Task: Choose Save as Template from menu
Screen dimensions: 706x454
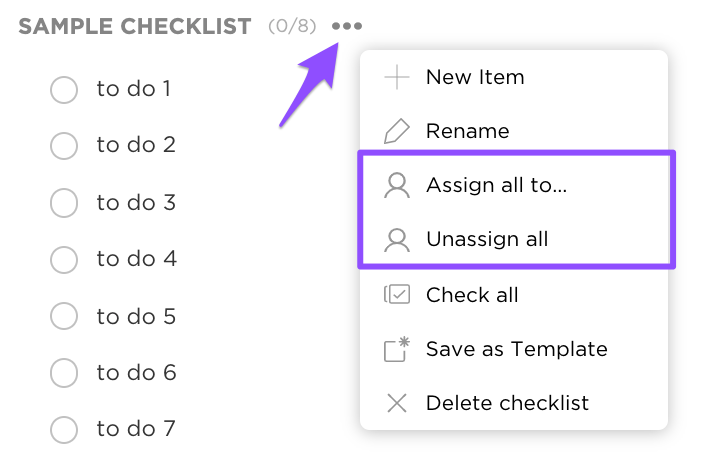Action: [x=516, y=349]
